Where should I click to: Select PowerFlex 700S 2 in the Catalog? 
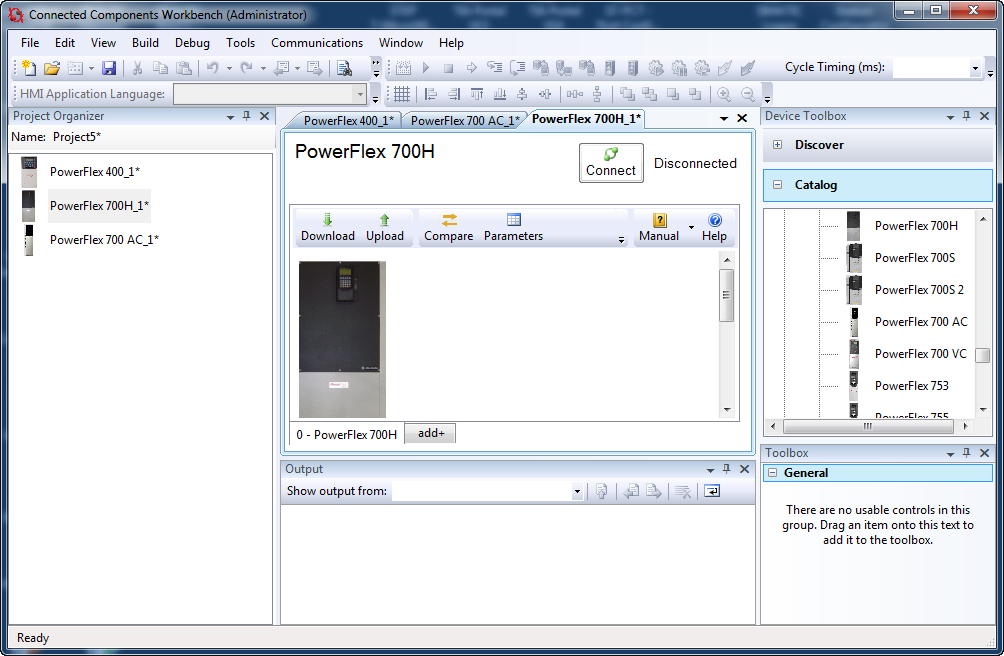(x=919, y=290)
